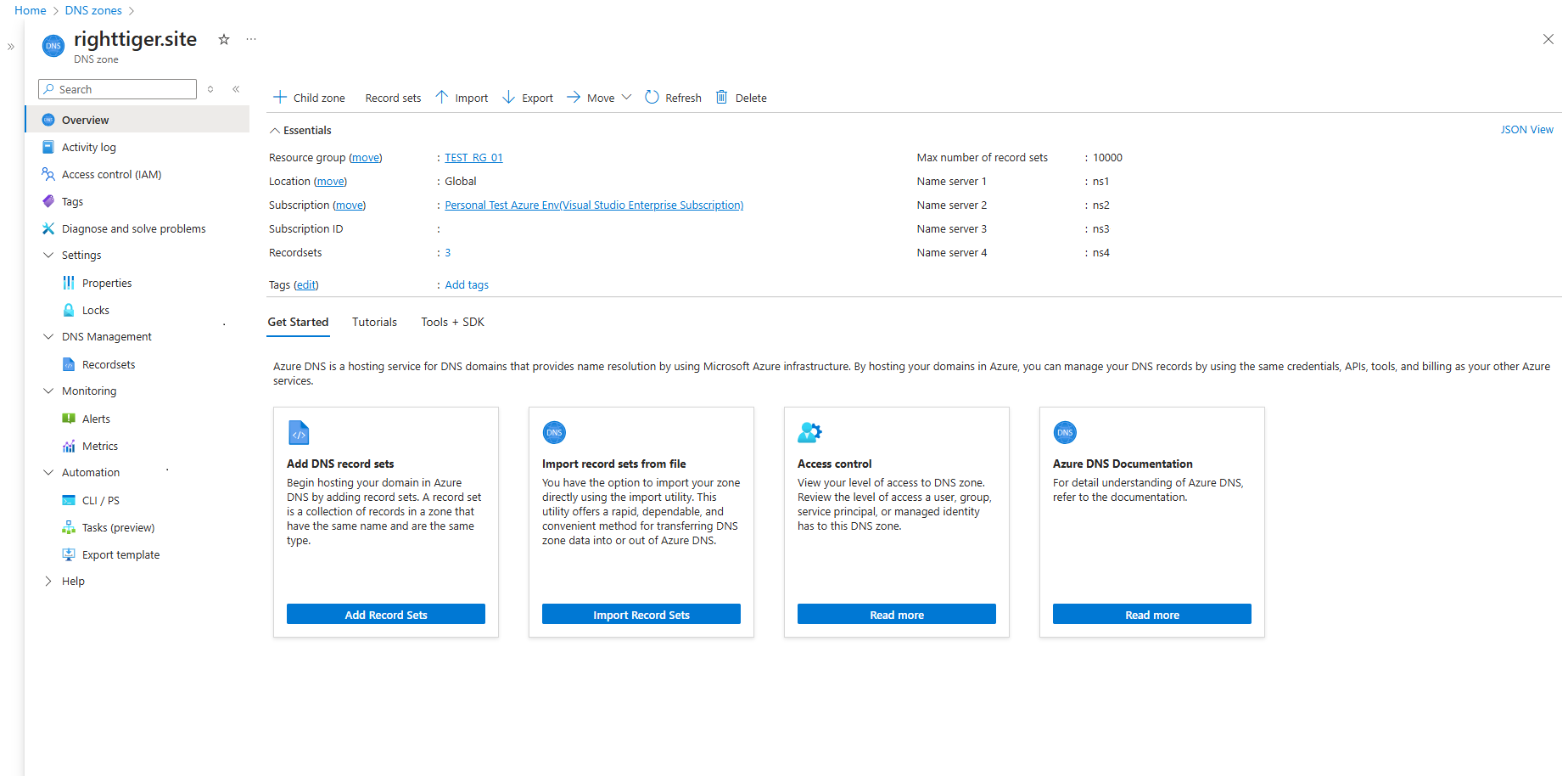Click the Import Record Sets button
The height and width of the screenshot is (776, 1568).
pyautogui.click(x=641, y=615)
